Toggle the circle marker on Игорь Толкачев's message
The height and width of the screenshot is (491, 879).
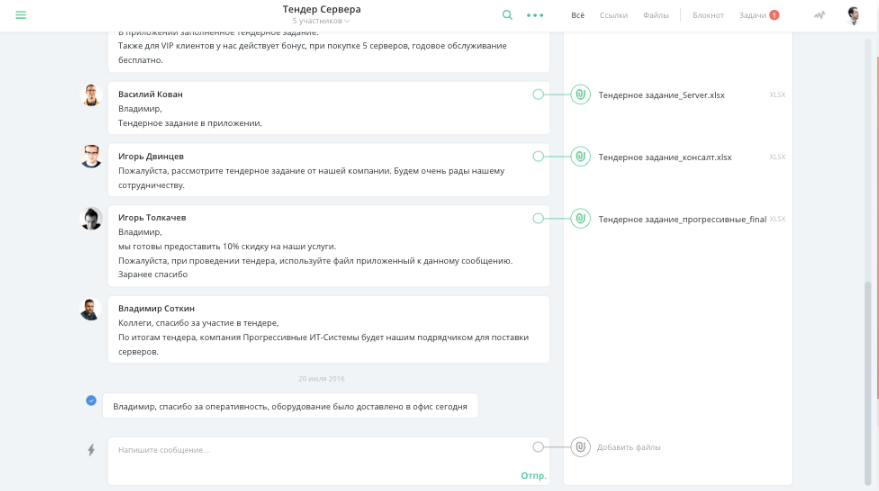538,218
